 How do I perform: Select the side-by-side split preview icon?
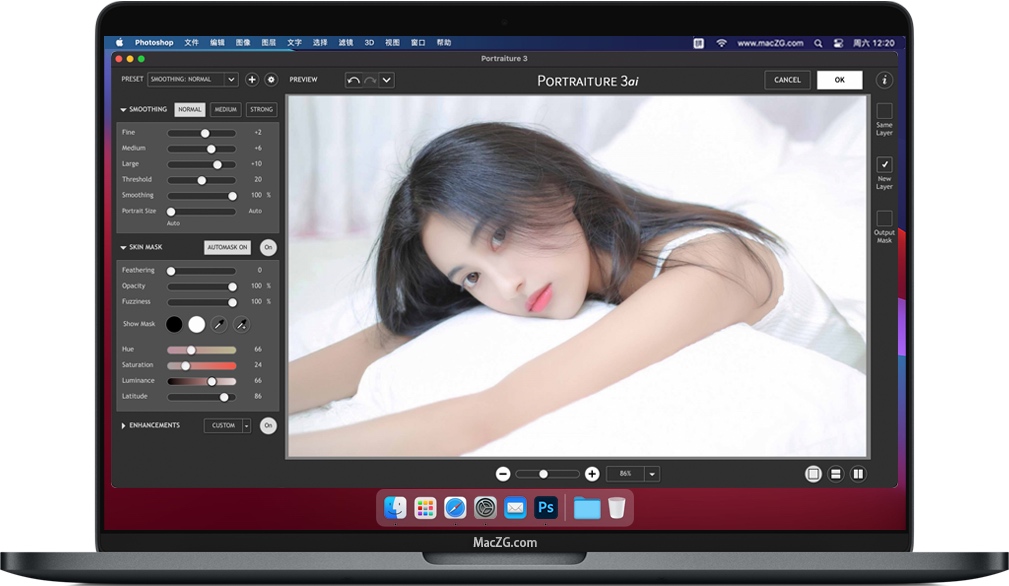click(858, 474)
